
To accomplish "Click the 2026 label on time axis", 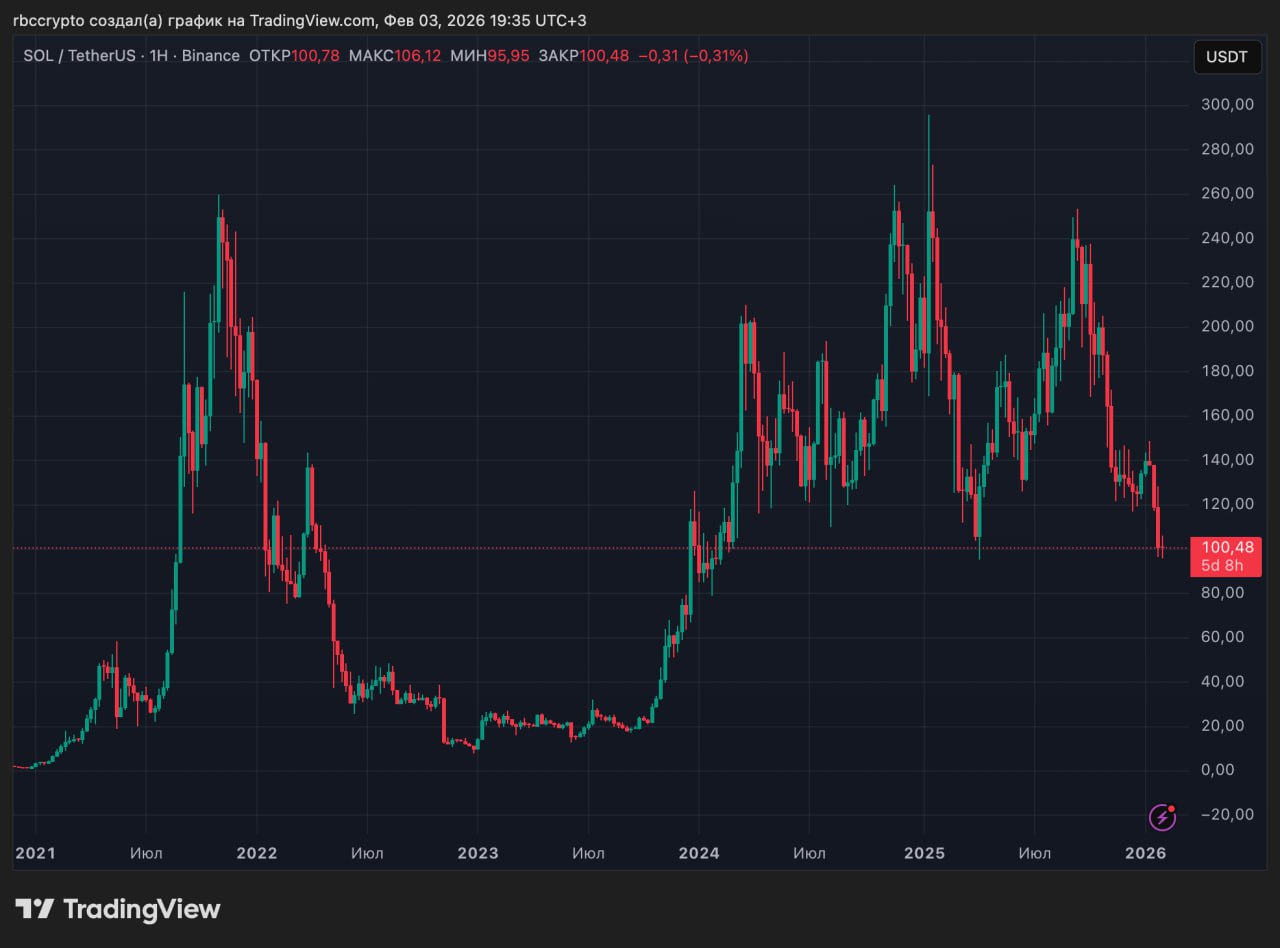I will point(1145,853).
